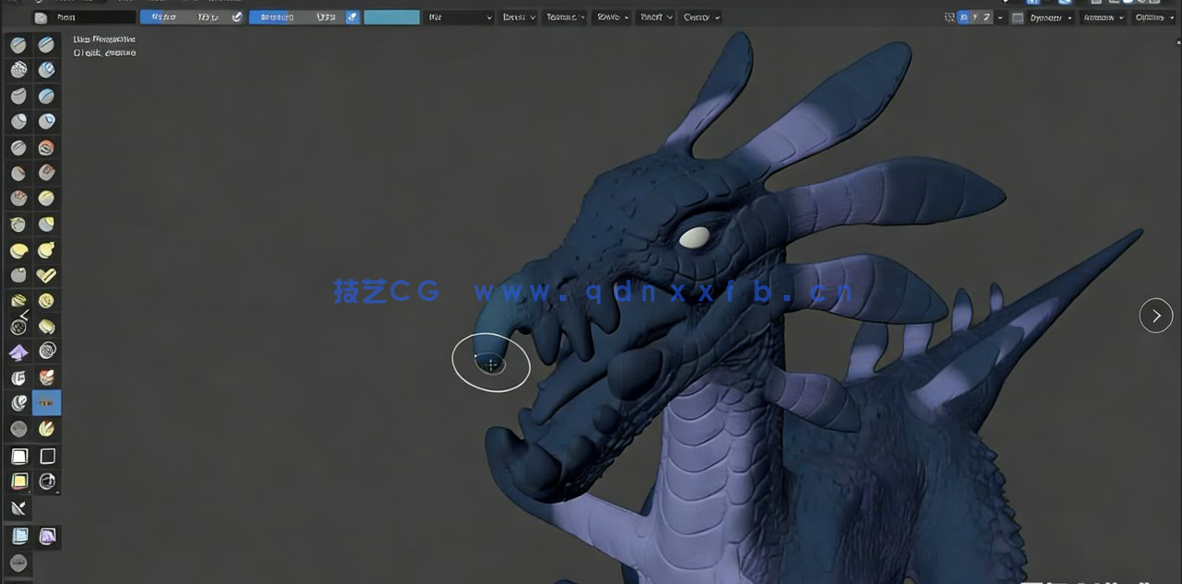Select the Inflate brush
Screen dimensions: 1182x584
pyautogui.click(x=17, y=121)
